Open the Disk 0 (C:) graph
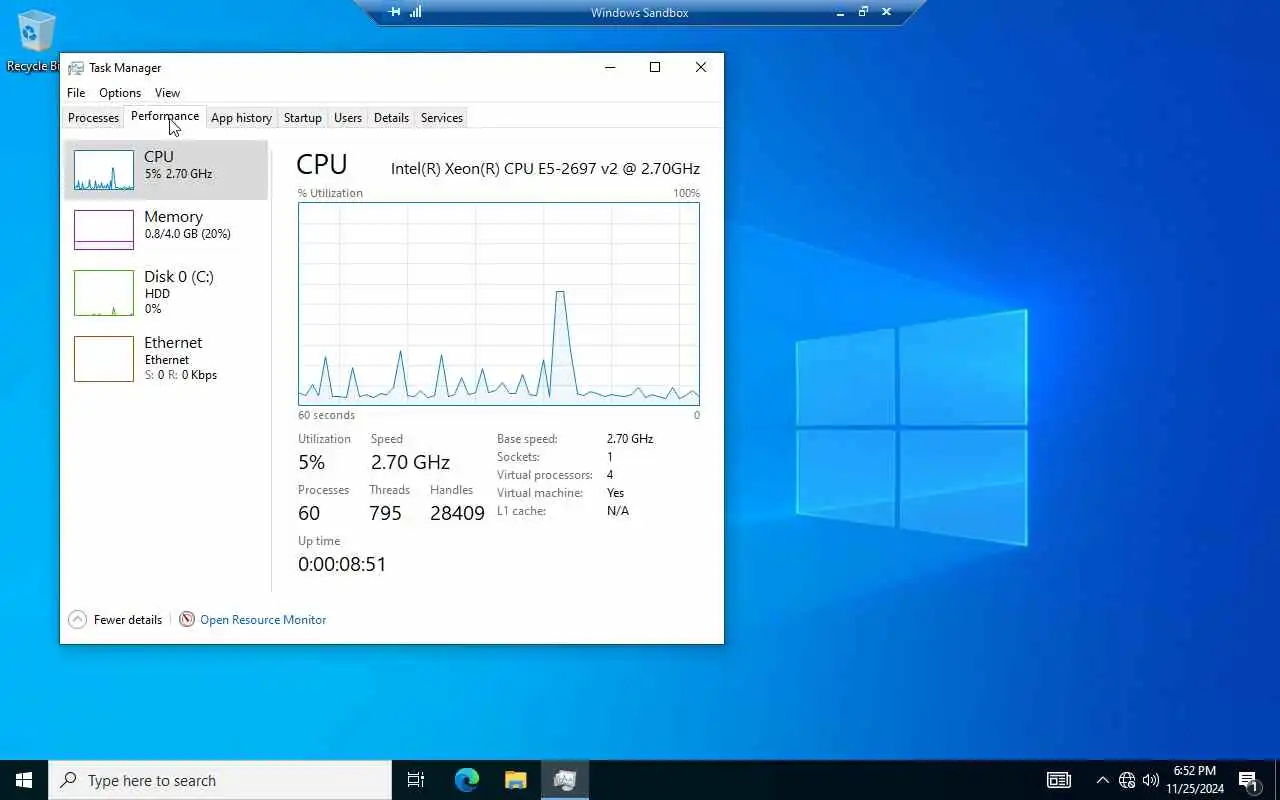The width and height of the screenshot is (1280, 800). tap(104, 292)
